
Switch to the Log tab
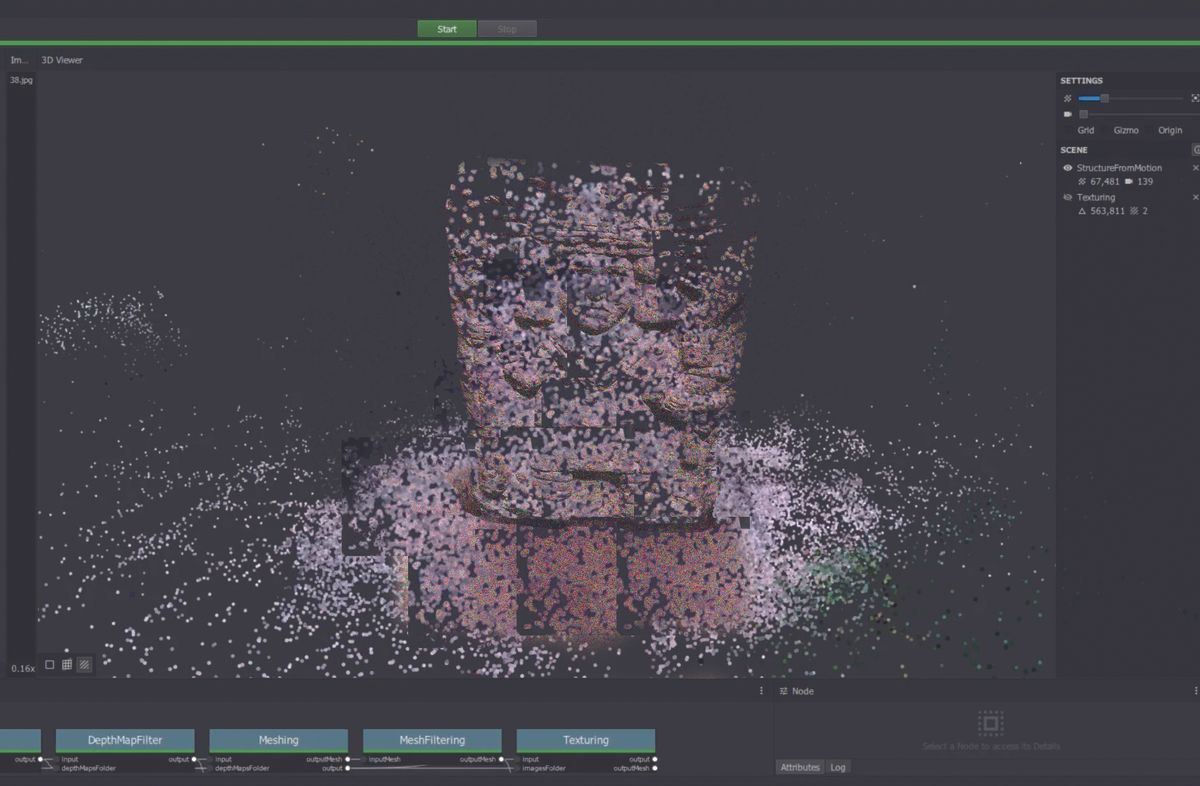pos(838,767)
